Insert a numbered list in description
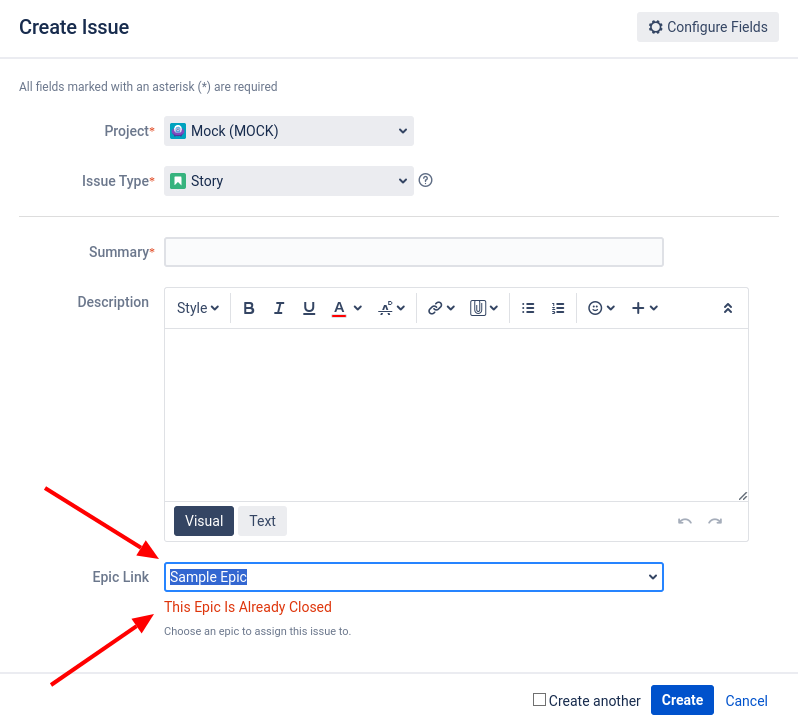 [x=558, y=308]
